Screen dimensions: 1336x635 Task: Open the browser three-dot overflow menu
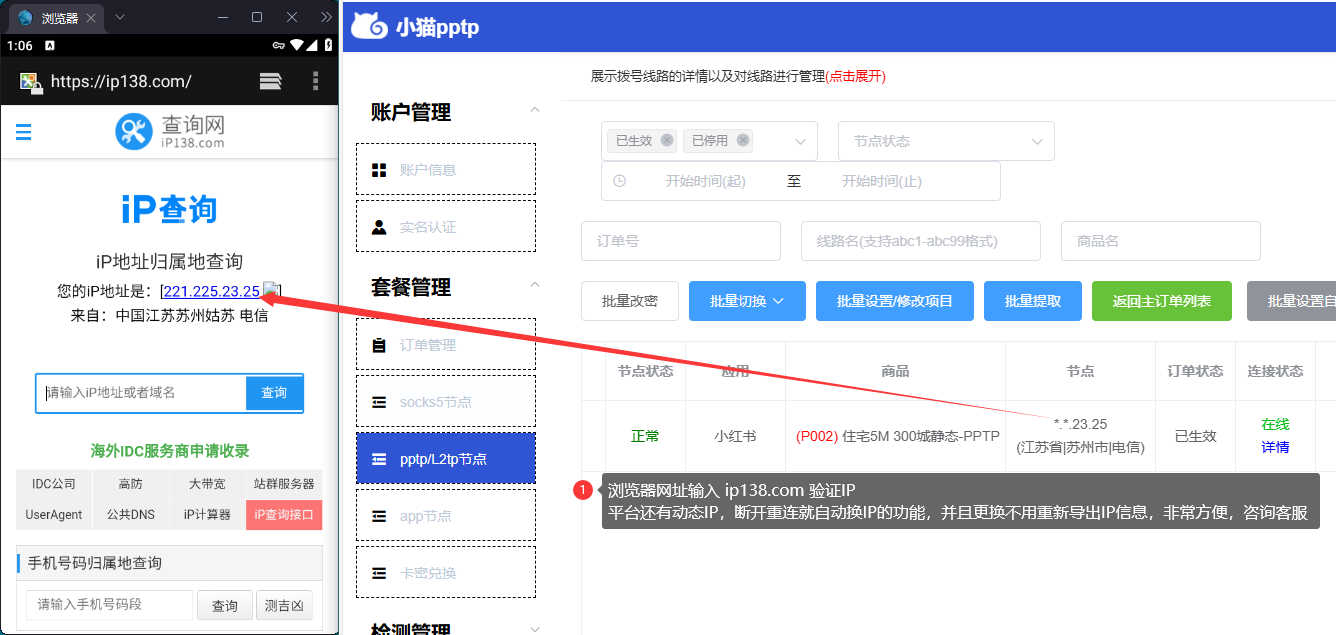coord(316,81)
